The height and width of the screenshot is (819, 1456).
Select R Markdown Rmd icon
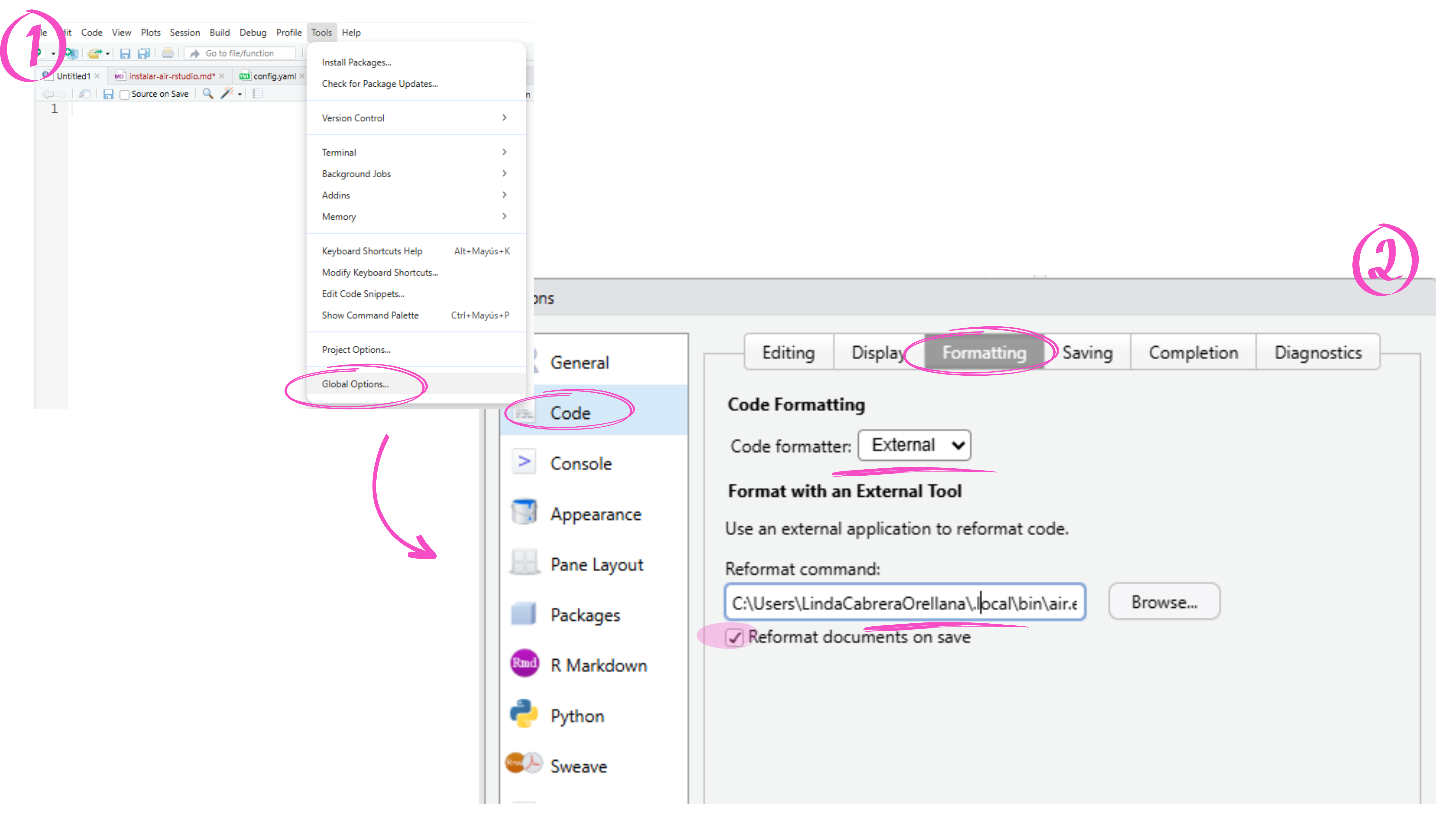(x=524, y=663)
